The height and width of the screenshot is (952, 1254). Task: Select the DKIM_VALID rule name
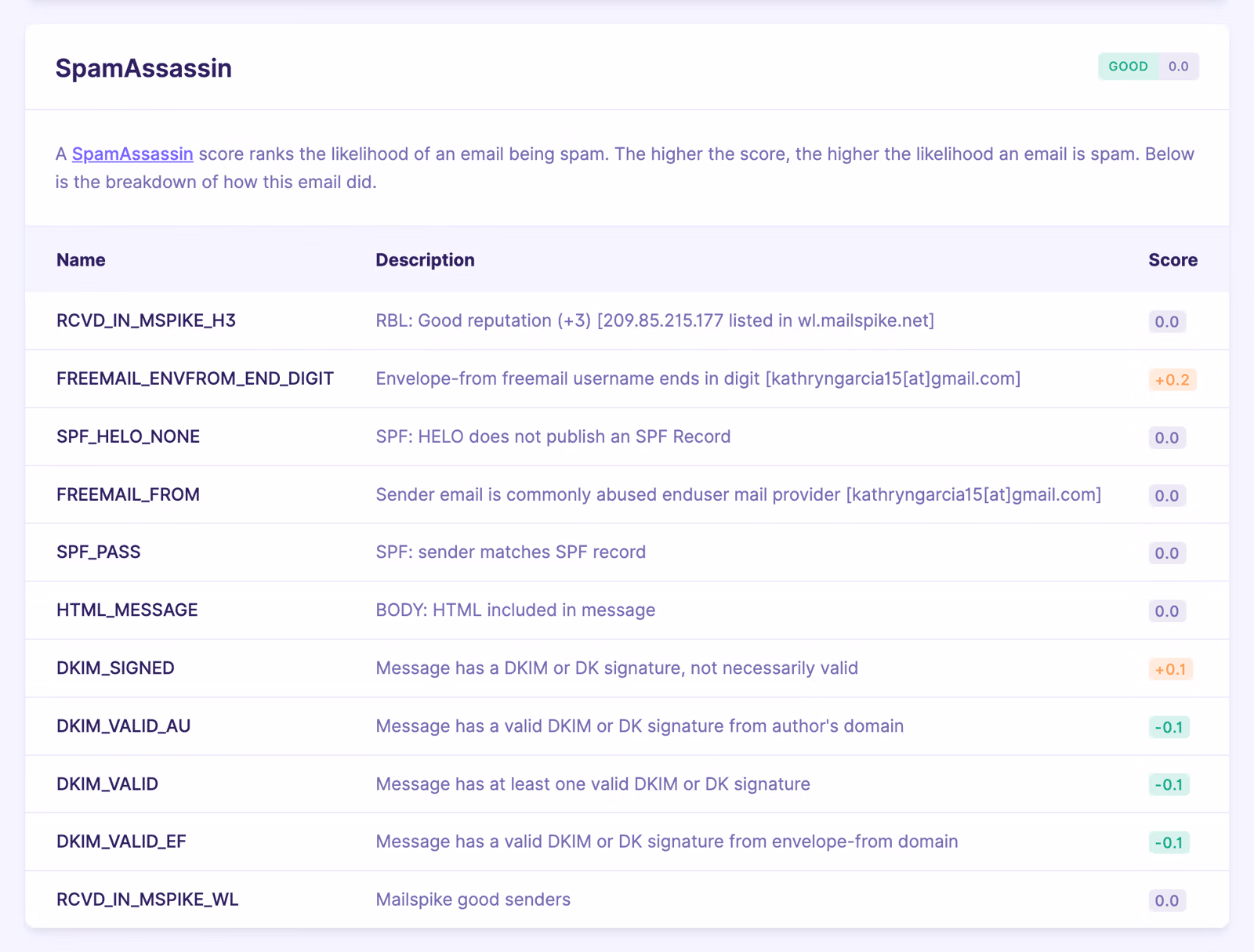point(107,784)
